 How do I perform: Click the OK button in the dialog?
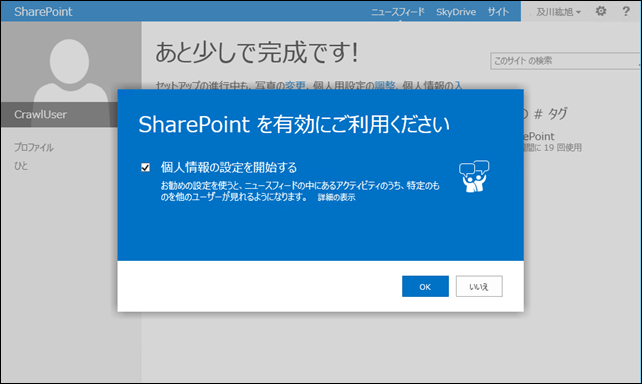(x=425, y=286)
